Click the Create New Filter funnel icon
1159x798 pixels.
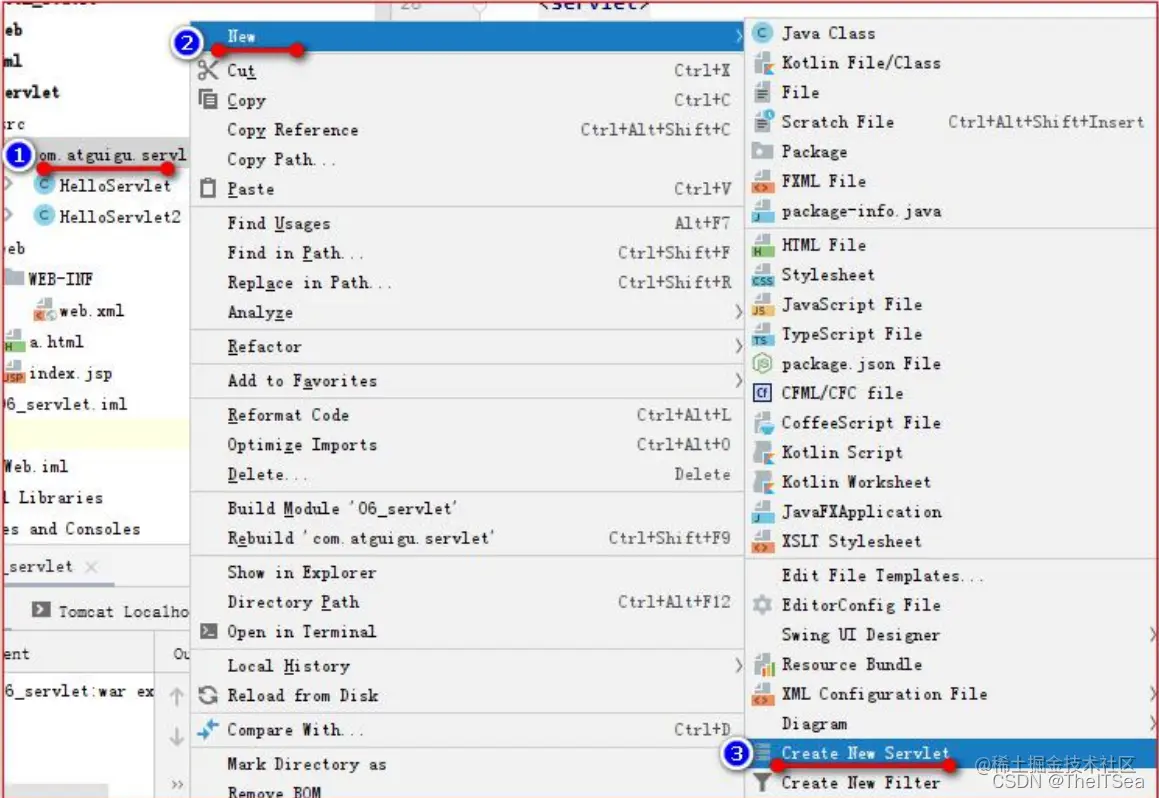click(762, 782)
